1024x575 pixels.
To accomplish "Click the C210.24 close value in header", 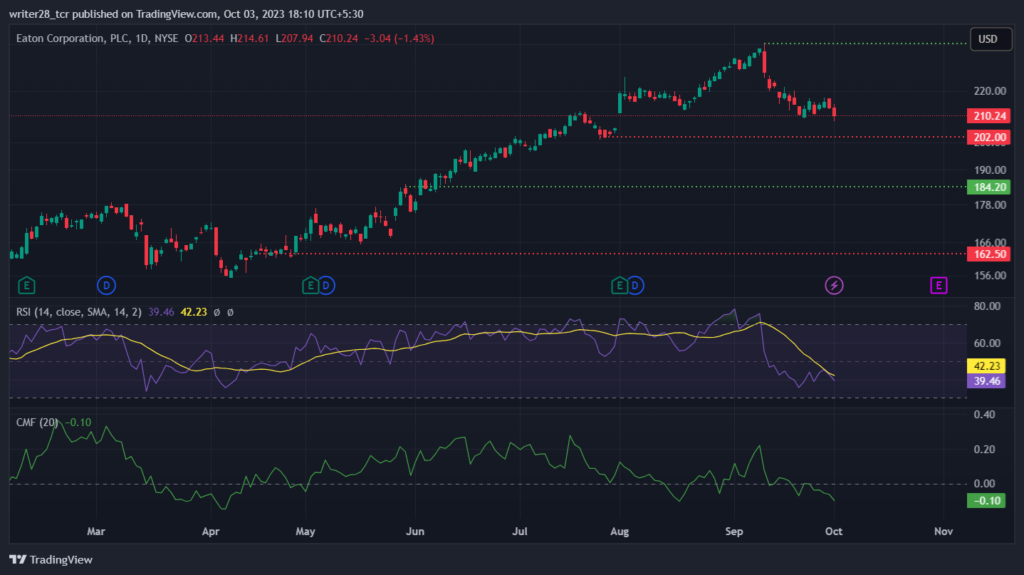I will [x=338, y=39].
